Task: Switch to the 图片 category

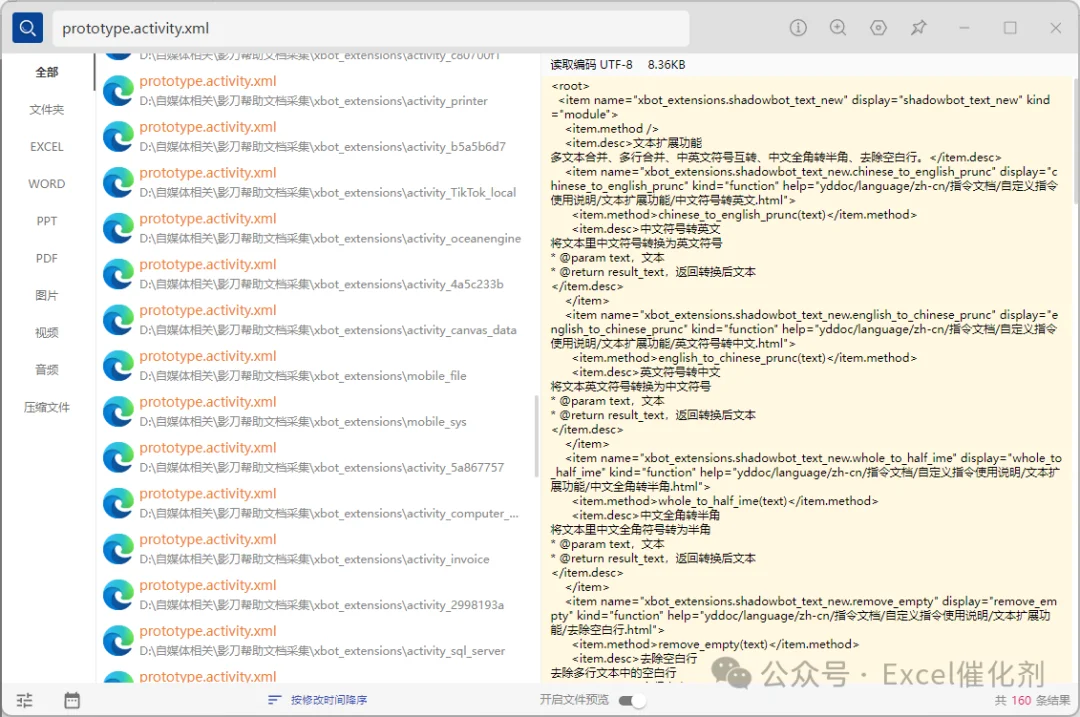Action: tap(47, 295)
